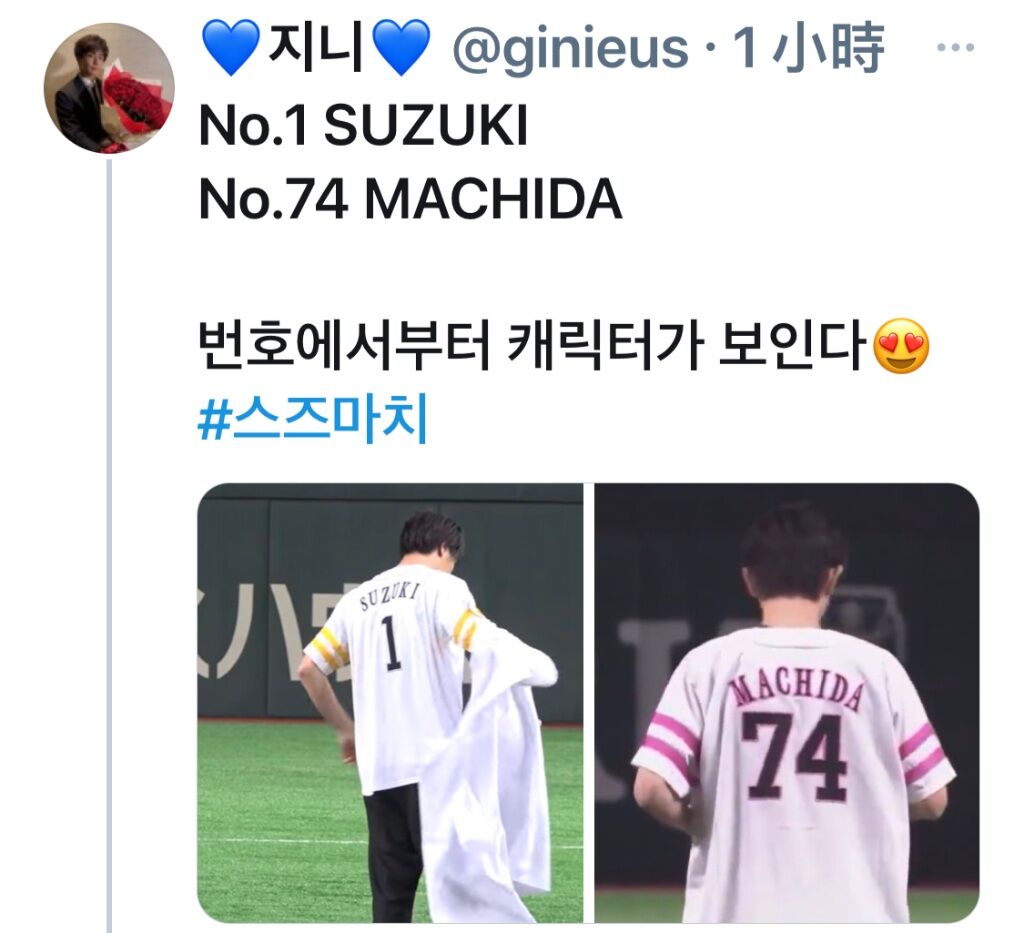This screenshot has width=1024, height=933.
Task: Click the No.1 SUZUKI text line
Action: coord(363,125)
